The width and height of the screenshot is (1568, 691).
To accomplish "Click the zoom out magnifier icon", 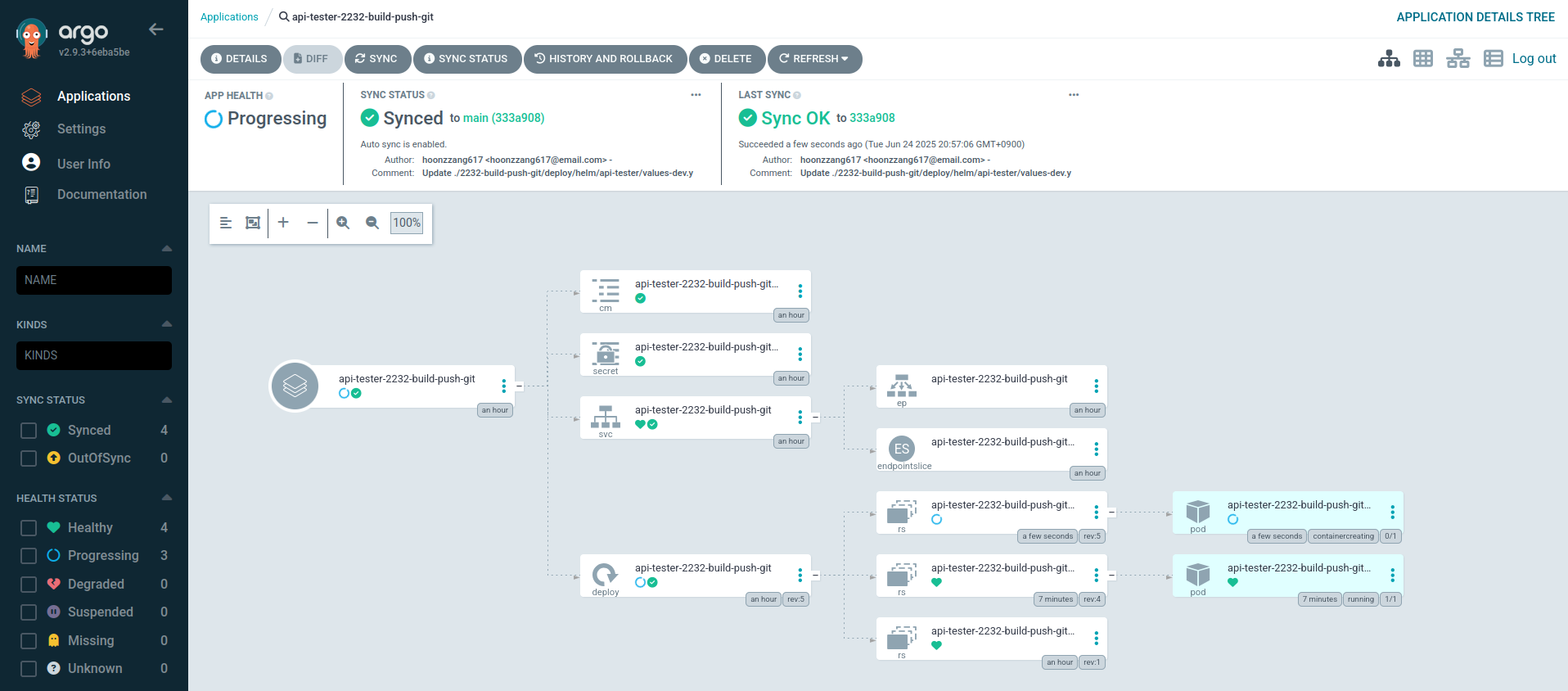I will [372, 223].
